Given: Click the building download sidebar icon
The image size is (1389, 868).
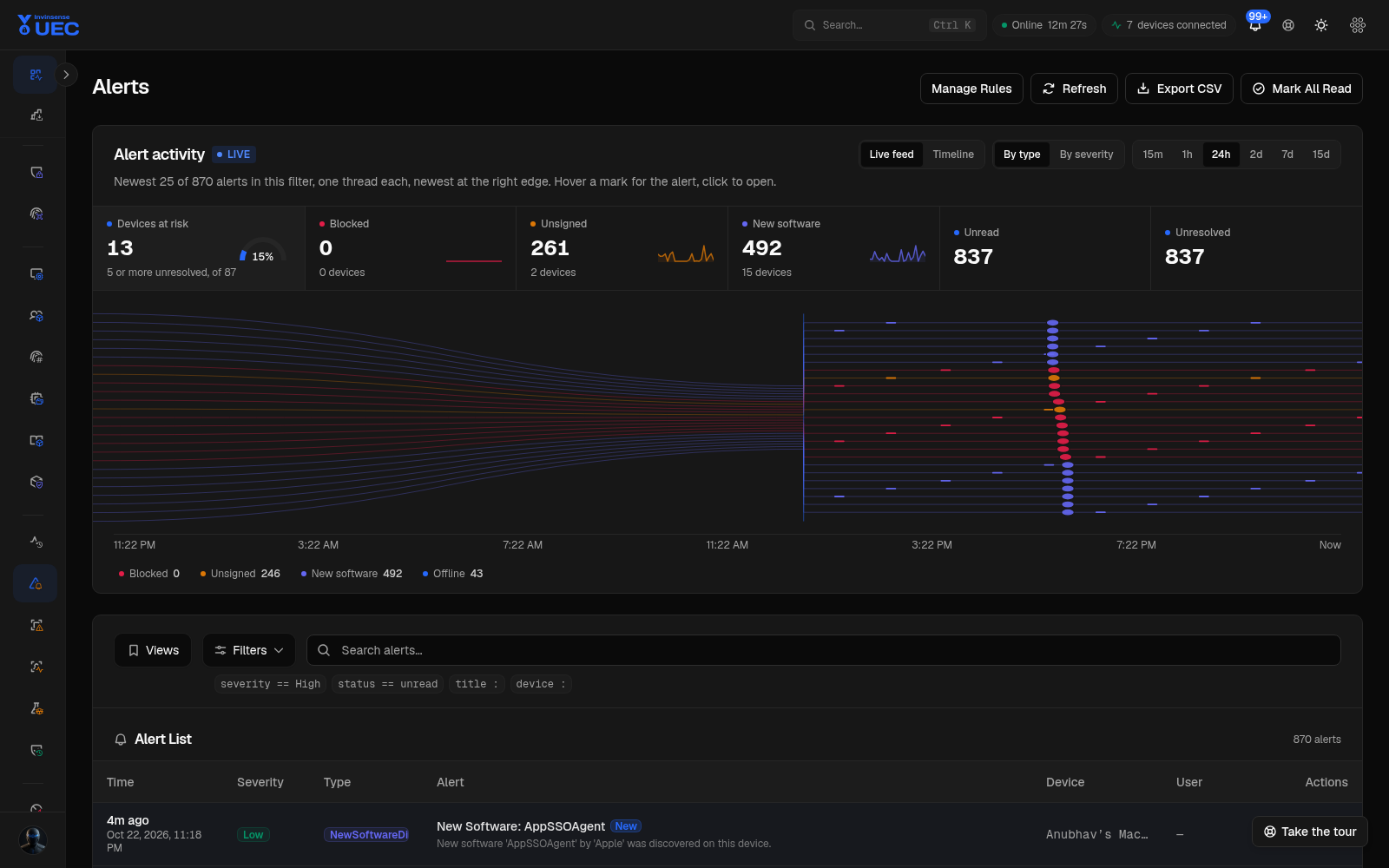Looking at the screenshot, I should pyautogui.click(x=36, y=115).
